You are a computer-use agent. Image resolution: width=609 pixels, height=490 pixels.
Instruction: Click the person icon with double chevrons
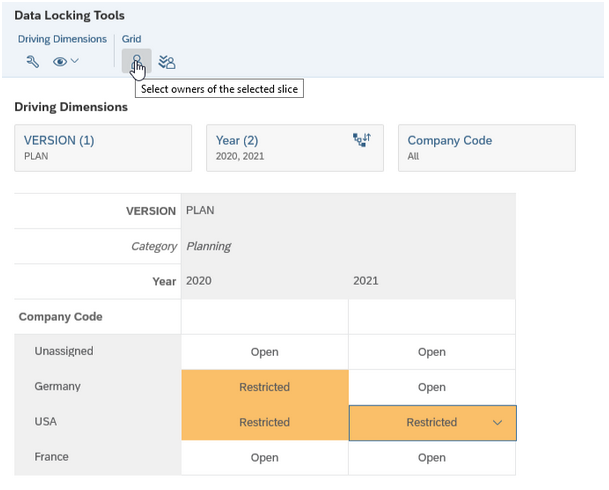point(167,62)
